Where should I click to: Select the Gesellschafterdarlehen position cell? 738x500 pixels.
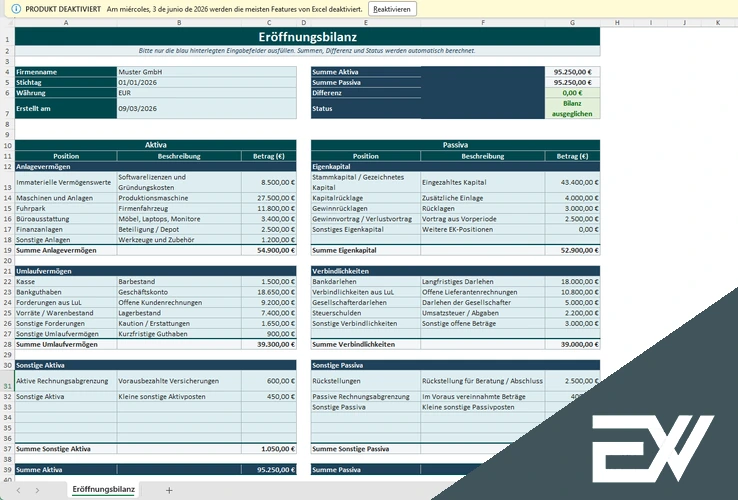coord(366,302)
